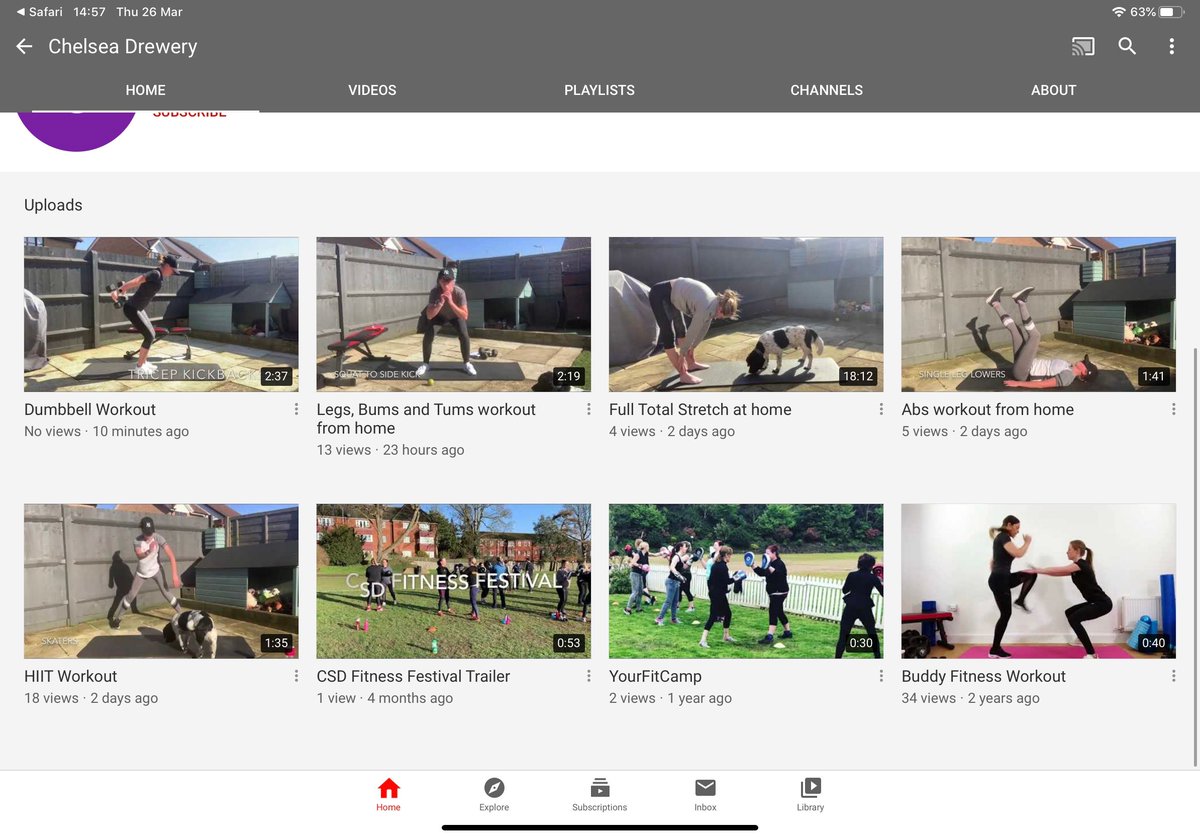Click the 18:12 duration badge
The height and width of the screenshot is (838, 1200).
point(859,377)
